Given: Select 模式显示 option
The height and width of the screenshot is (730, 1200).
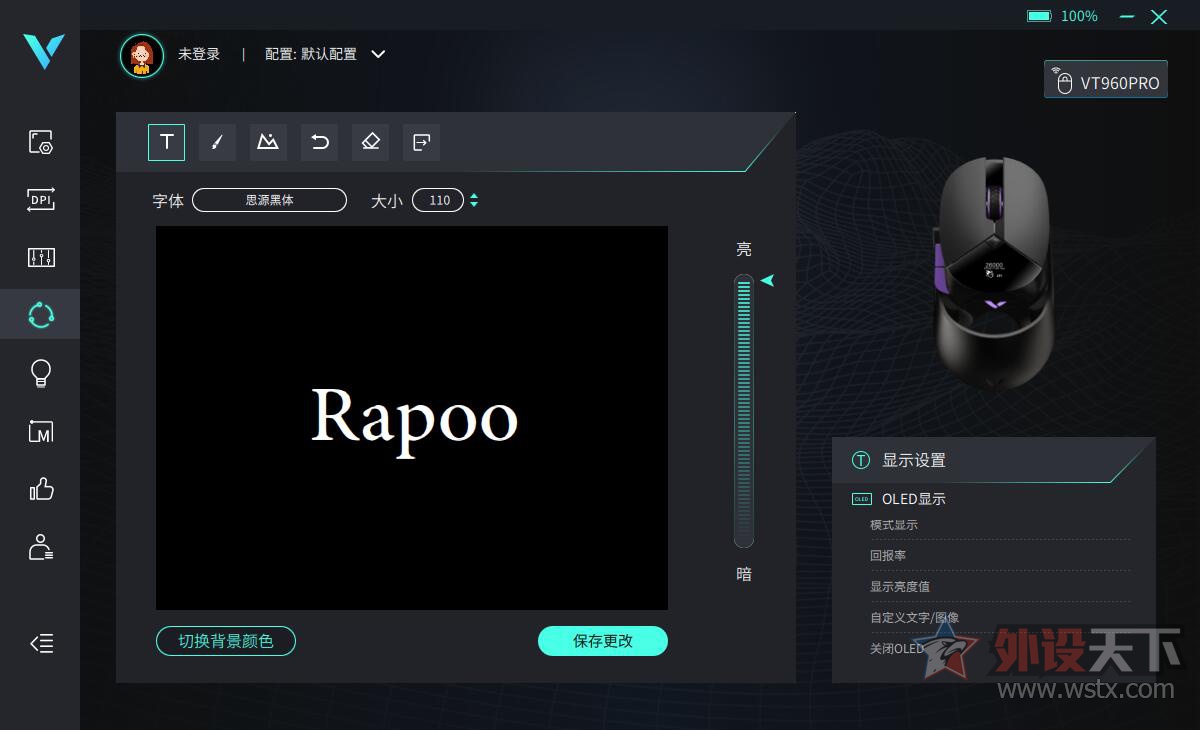Looking at the screenshot, I should click(894, 525).
